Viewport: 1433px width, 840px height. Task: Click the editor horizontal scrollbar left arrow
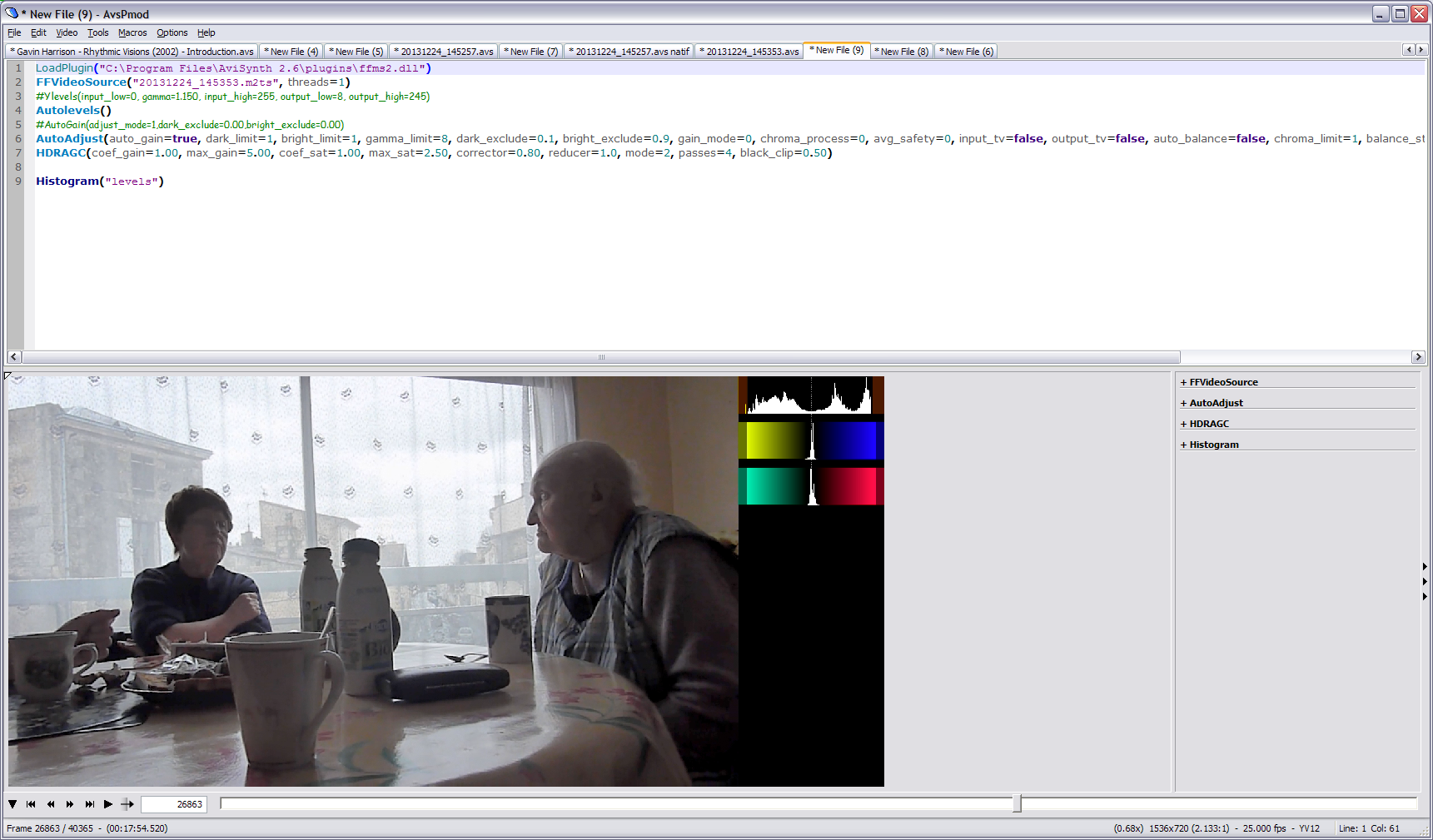coord(14,357)
